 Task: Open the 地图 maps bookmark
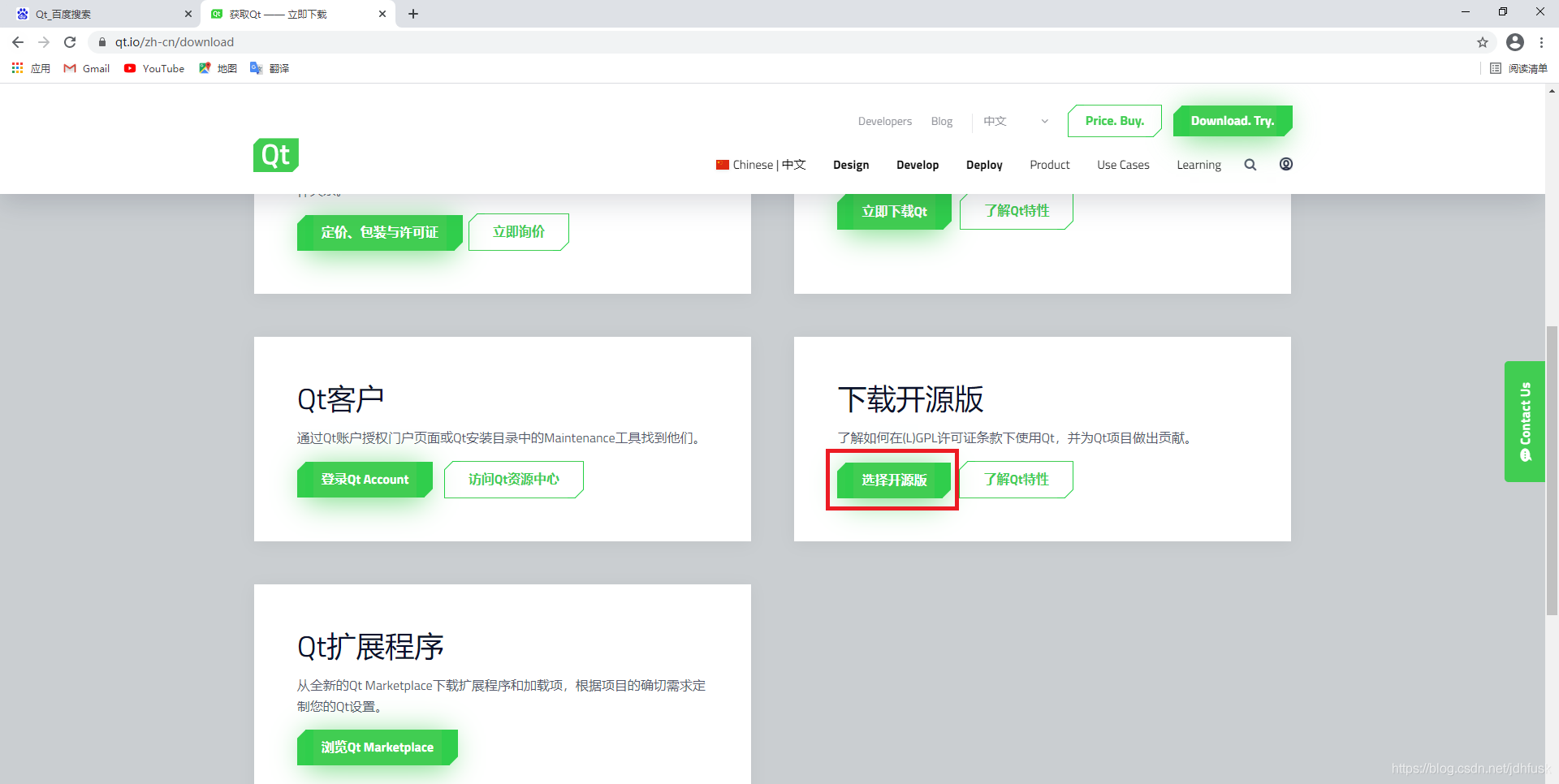tap(218, 69)
